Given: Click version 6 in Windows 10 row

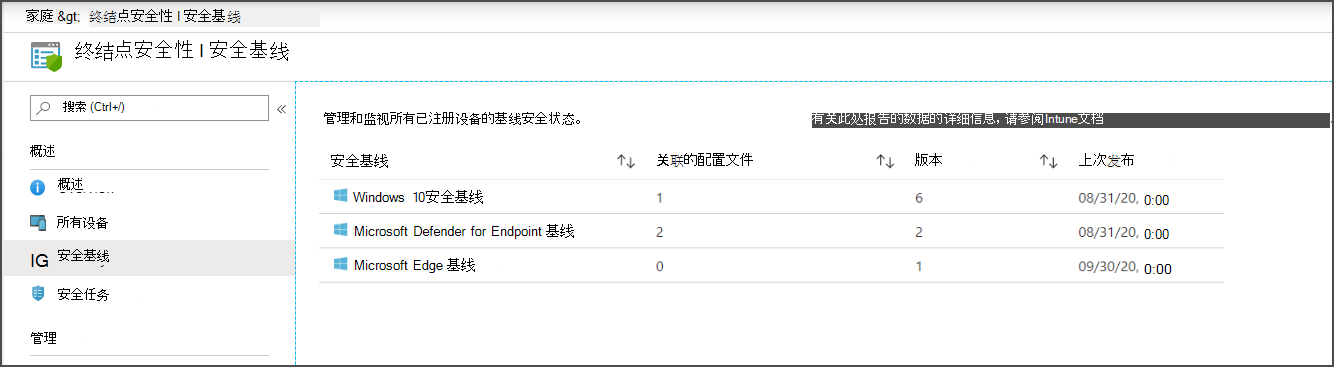Looking at the screenshot, I should coord(919,197).
